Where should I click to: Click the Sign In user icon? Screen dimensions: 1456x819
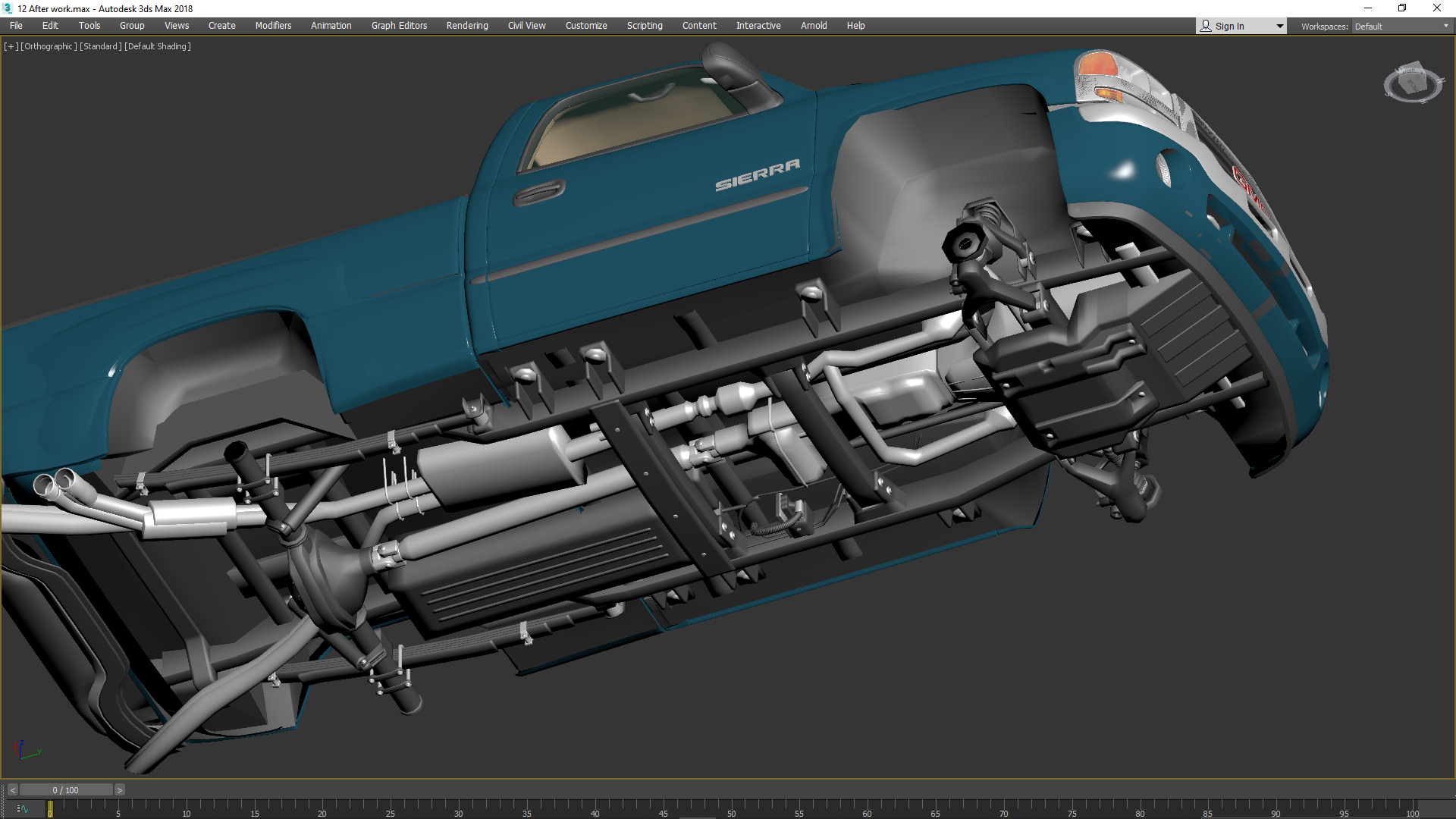tap(1206, 26)
